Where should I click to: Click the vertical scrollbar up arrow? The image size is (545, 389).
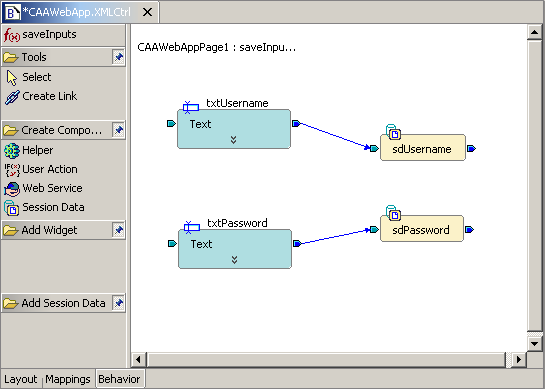[535, 33]
